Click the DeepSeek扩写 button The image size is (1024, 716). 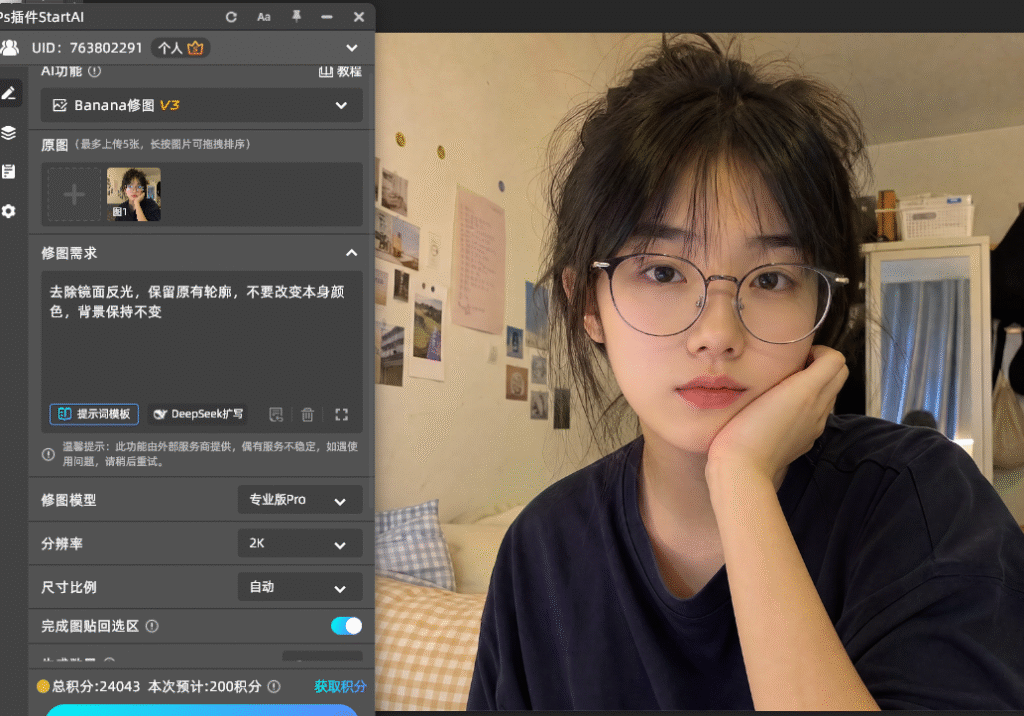(x=198, y=414)
